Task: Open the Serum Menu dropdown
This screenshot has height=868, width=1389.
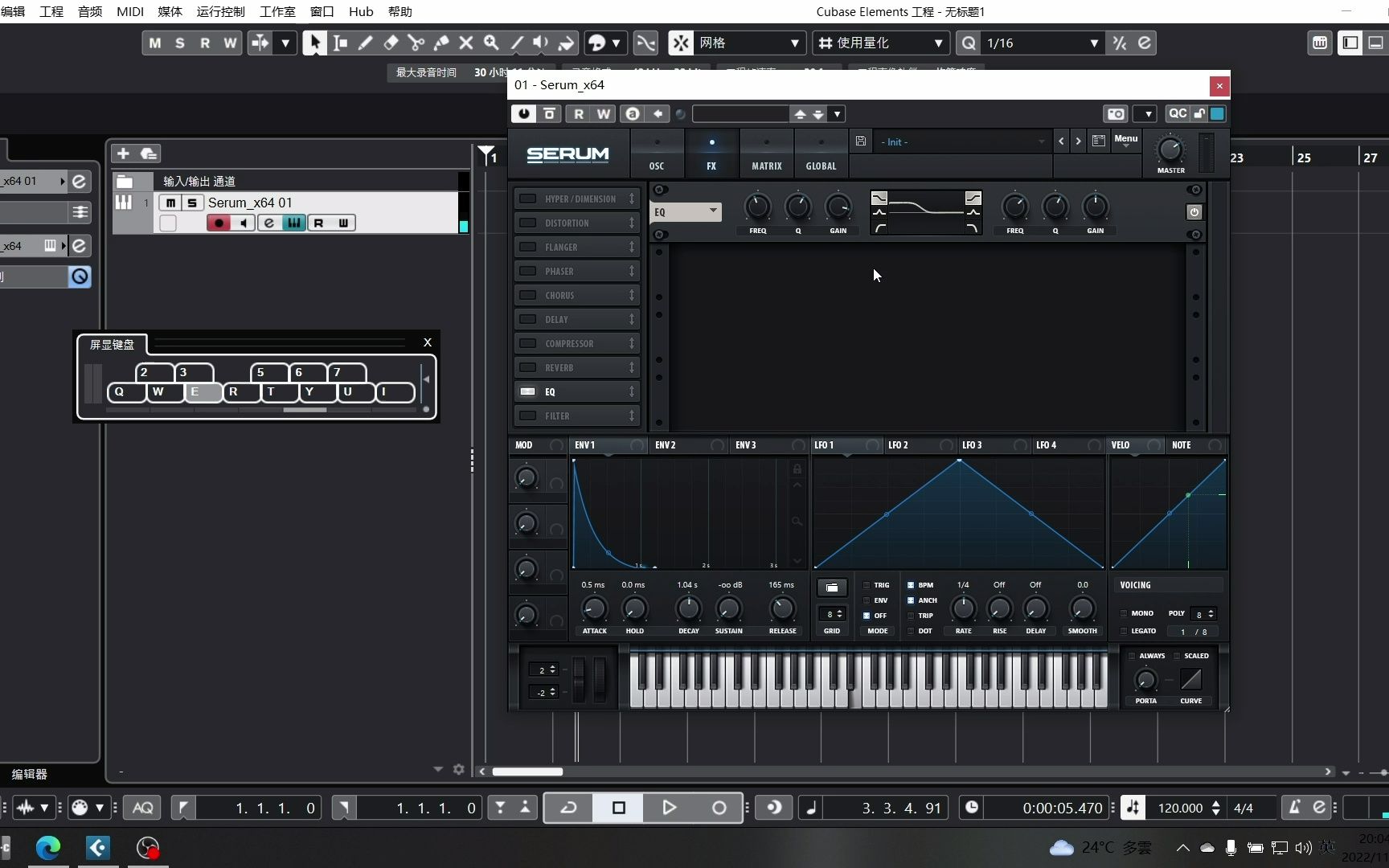Action: click(x=1125, y=141)
